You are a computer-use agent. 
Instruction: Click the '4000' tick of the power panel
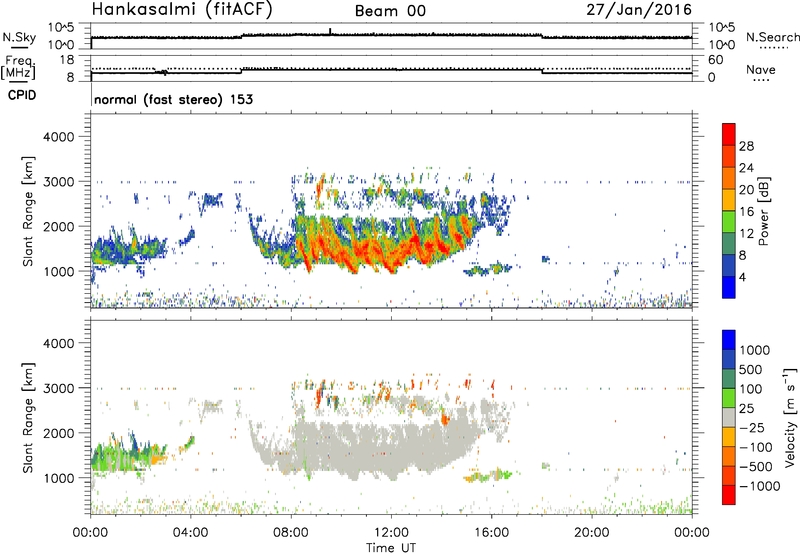[58, 137]
